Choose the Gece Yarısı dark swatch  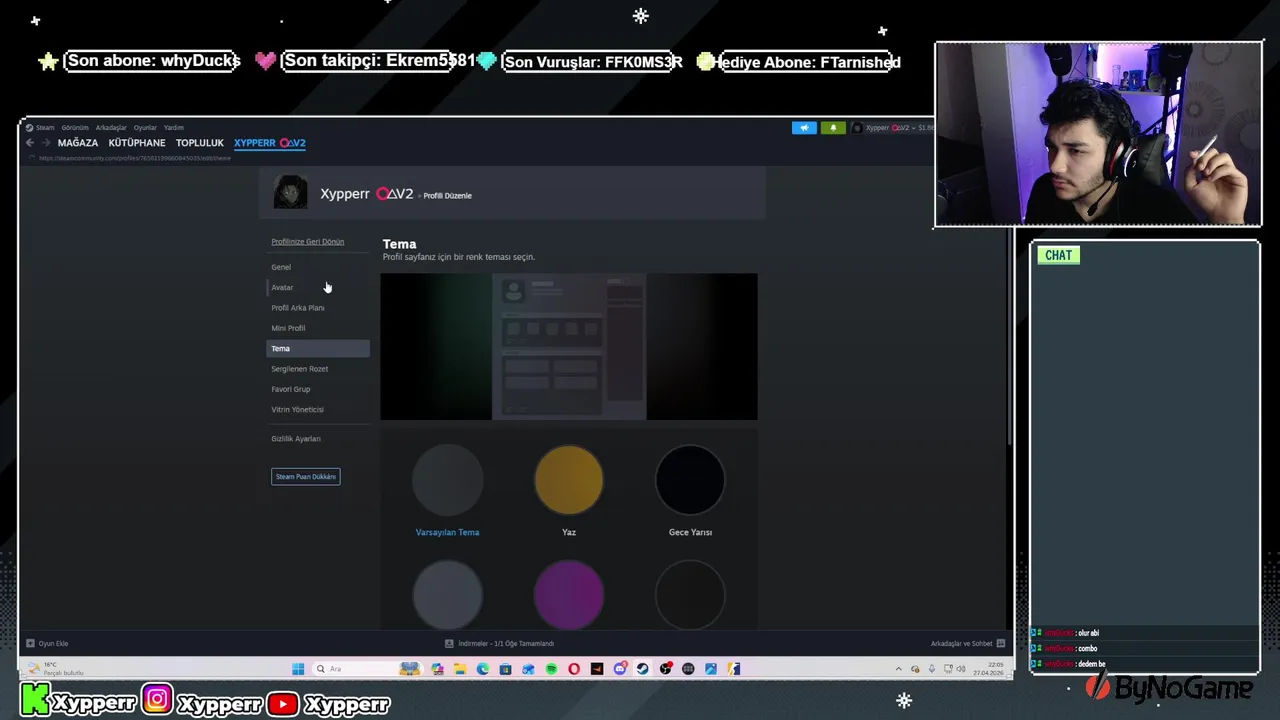click(x=690, y=480)
